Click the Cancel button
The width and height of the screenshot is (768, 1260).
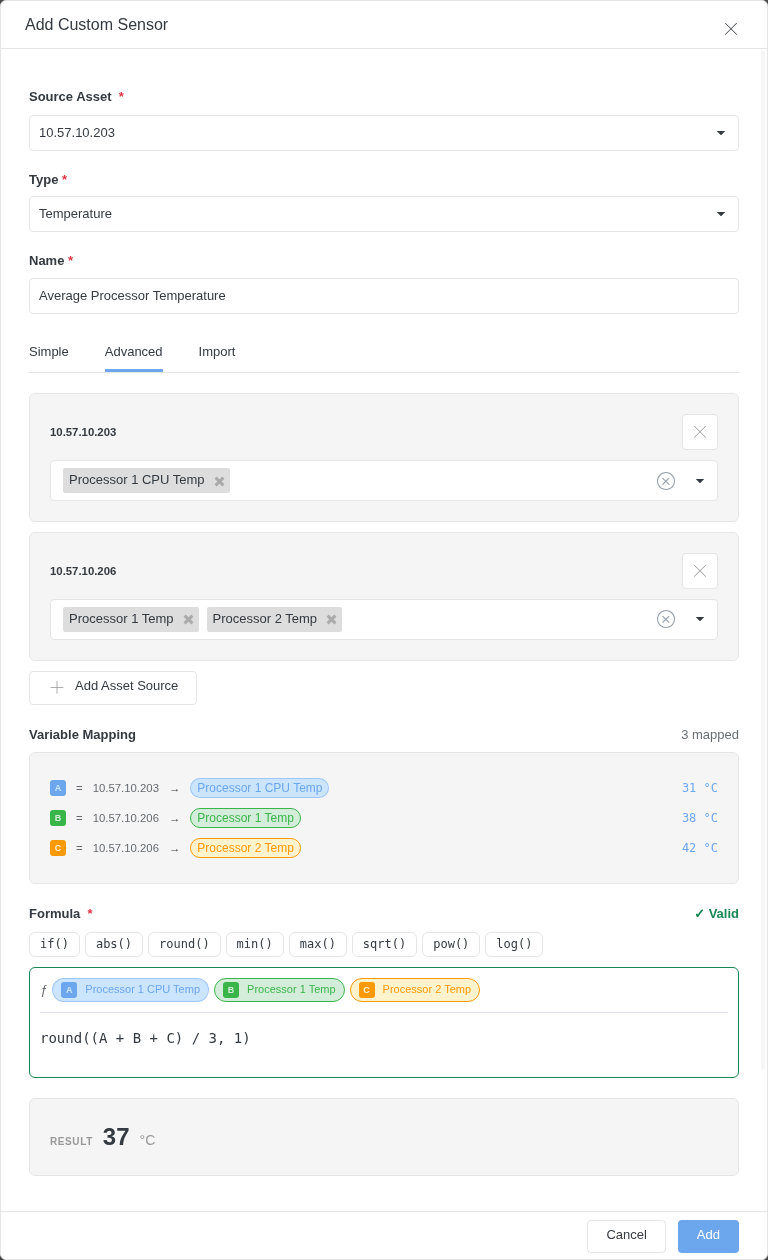(626, 1236)
